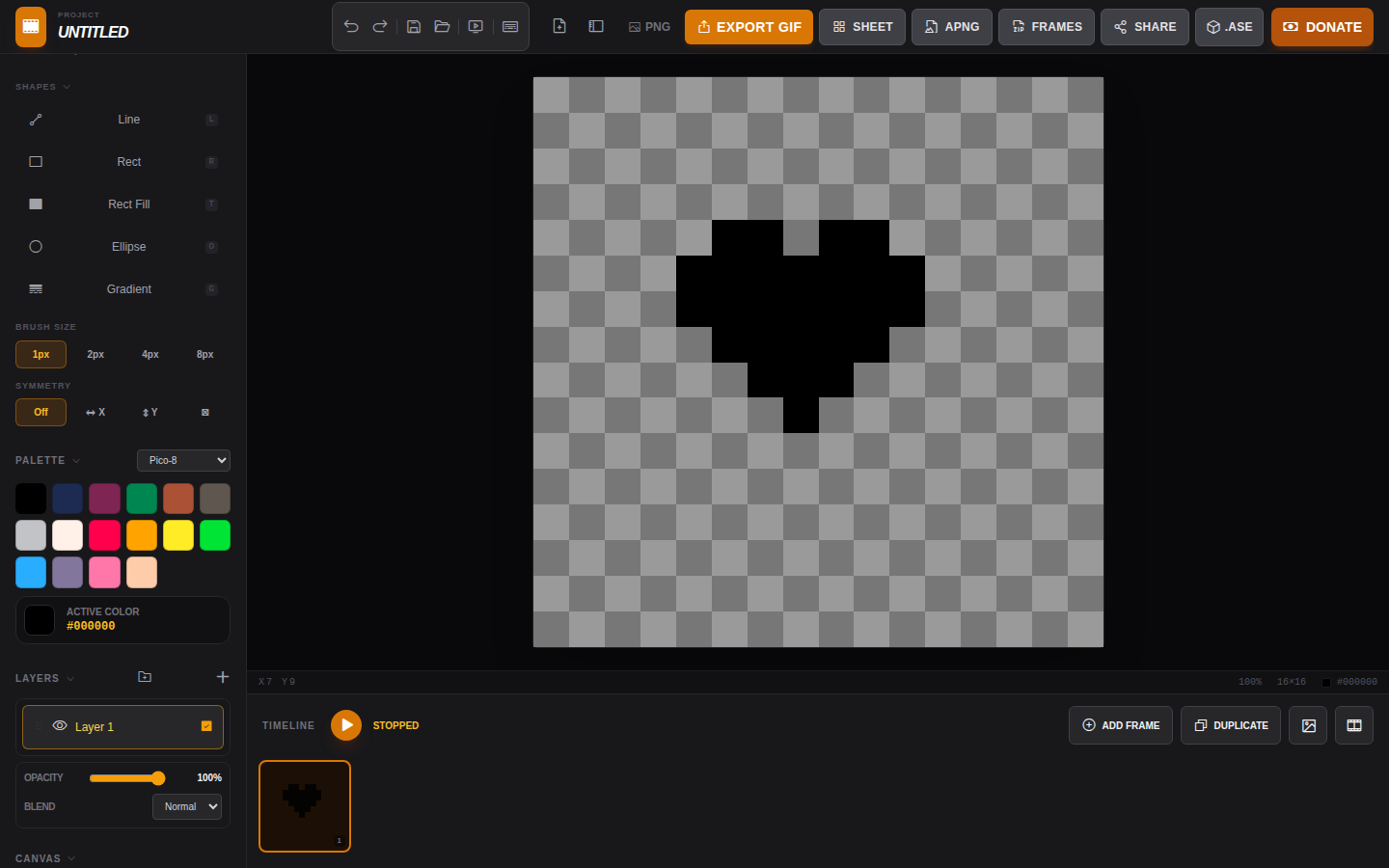Expand the Canvas section
Screen dimensions: 1389x868
click(x=44, y=858)
